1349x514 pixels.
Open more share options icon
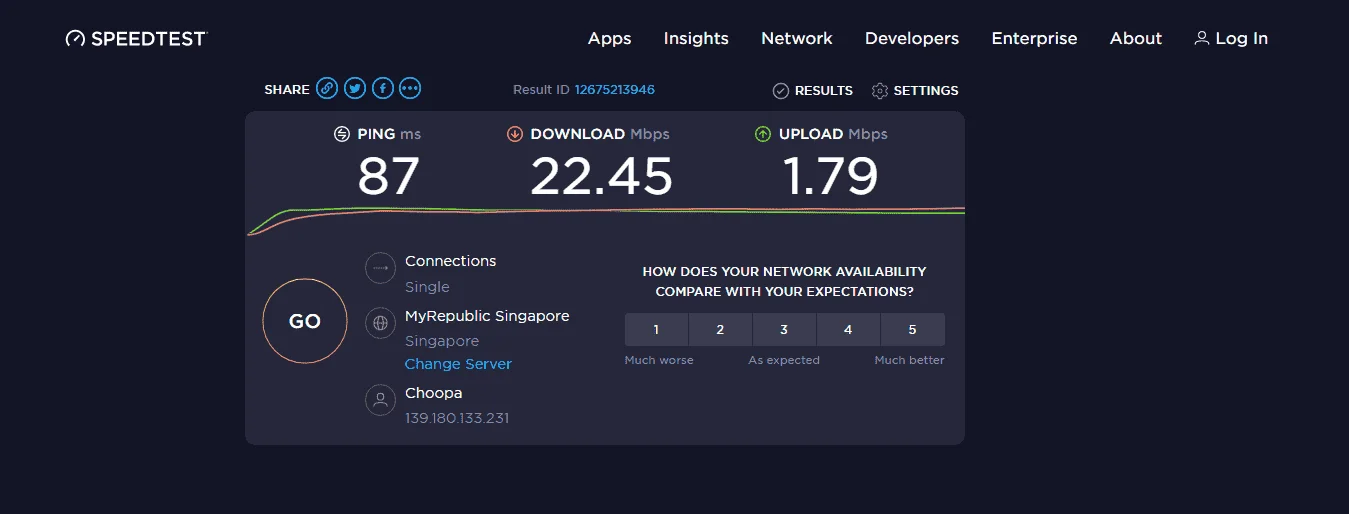coord(410,89)
